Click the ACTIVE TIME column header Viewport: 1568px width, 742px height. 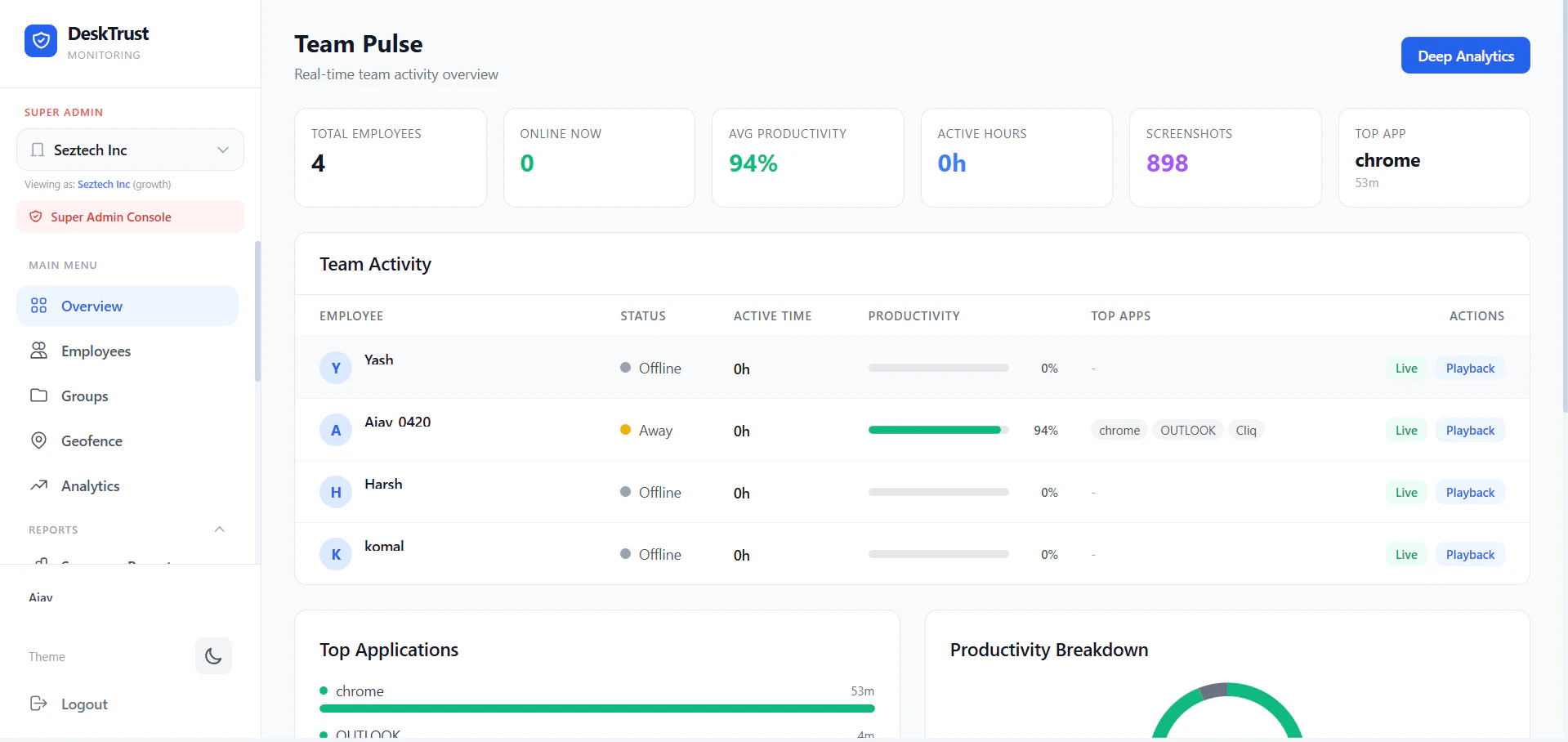(773, 316)
